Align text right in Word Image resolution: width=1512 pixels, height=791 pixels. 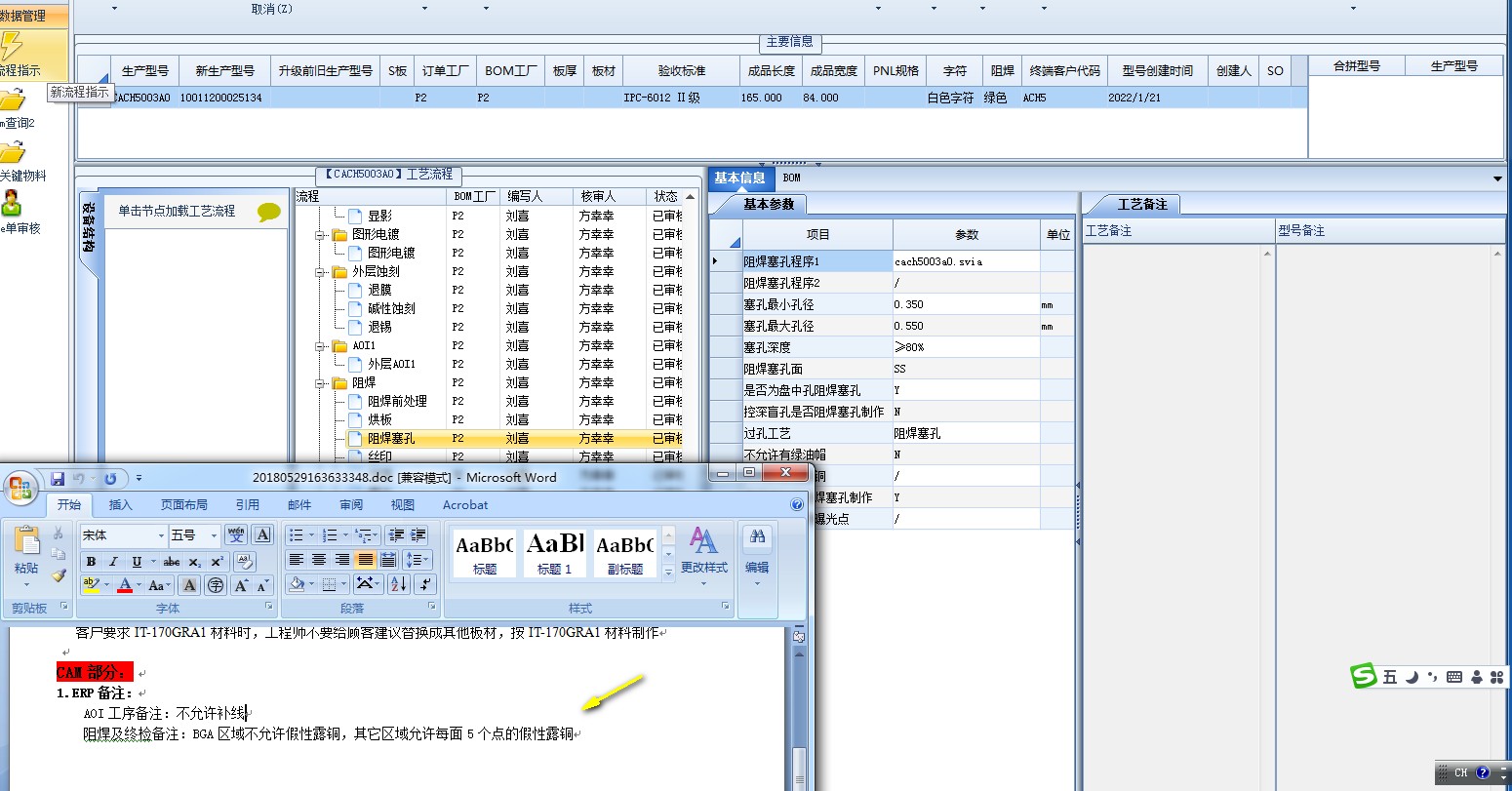[x=342, y=559]
